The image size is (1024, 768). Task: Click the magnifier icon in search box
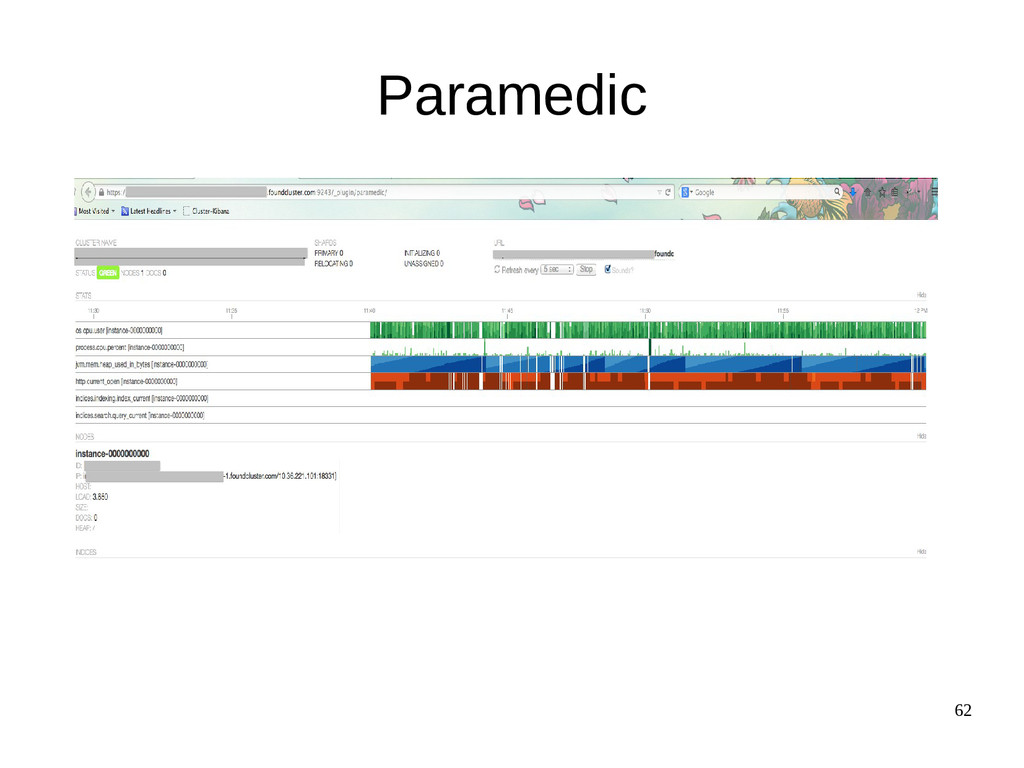pyautogui.click(x=837, y=192)
